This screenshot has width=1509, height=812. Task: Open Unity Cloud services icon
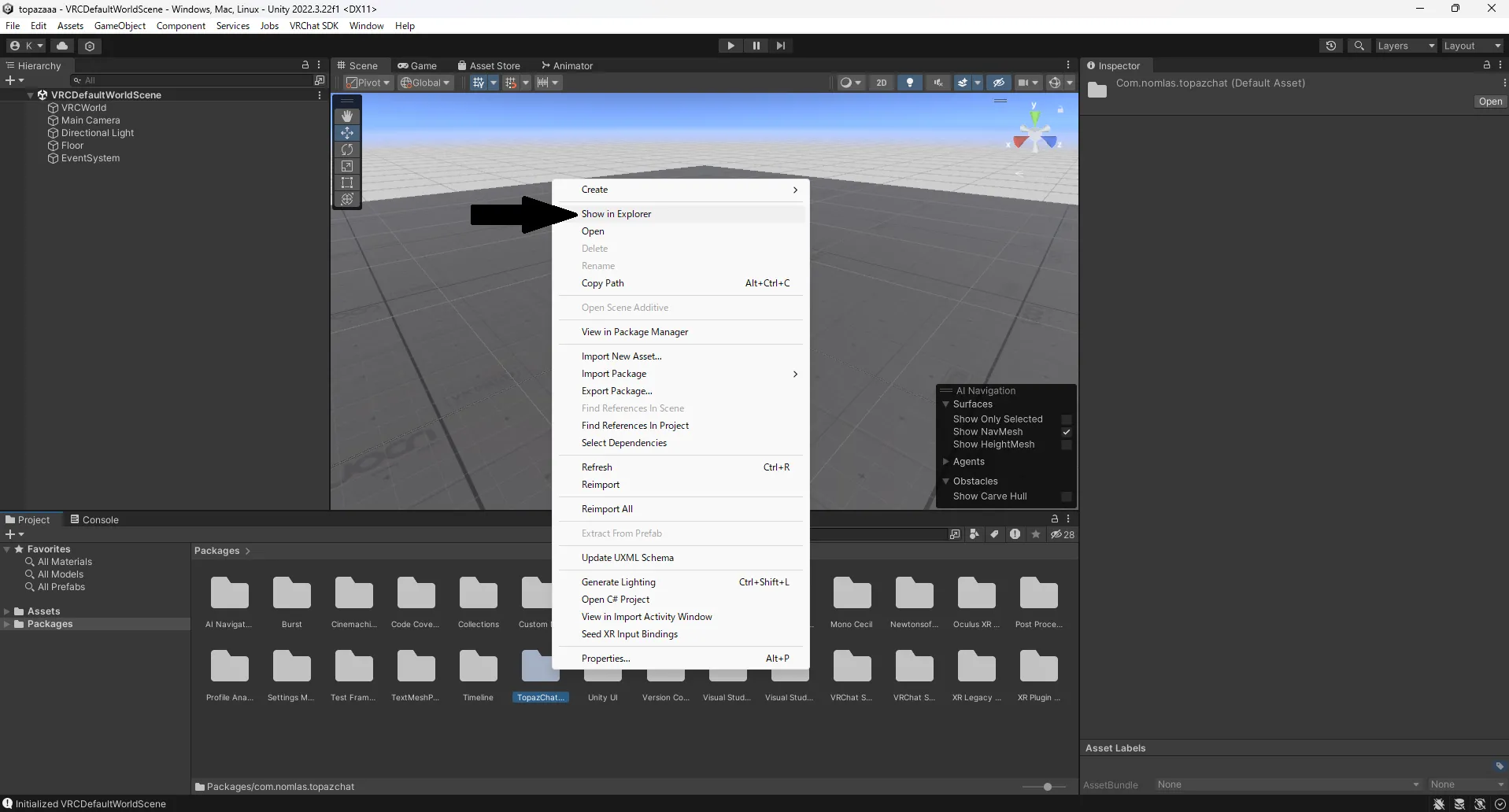(62, 46)
